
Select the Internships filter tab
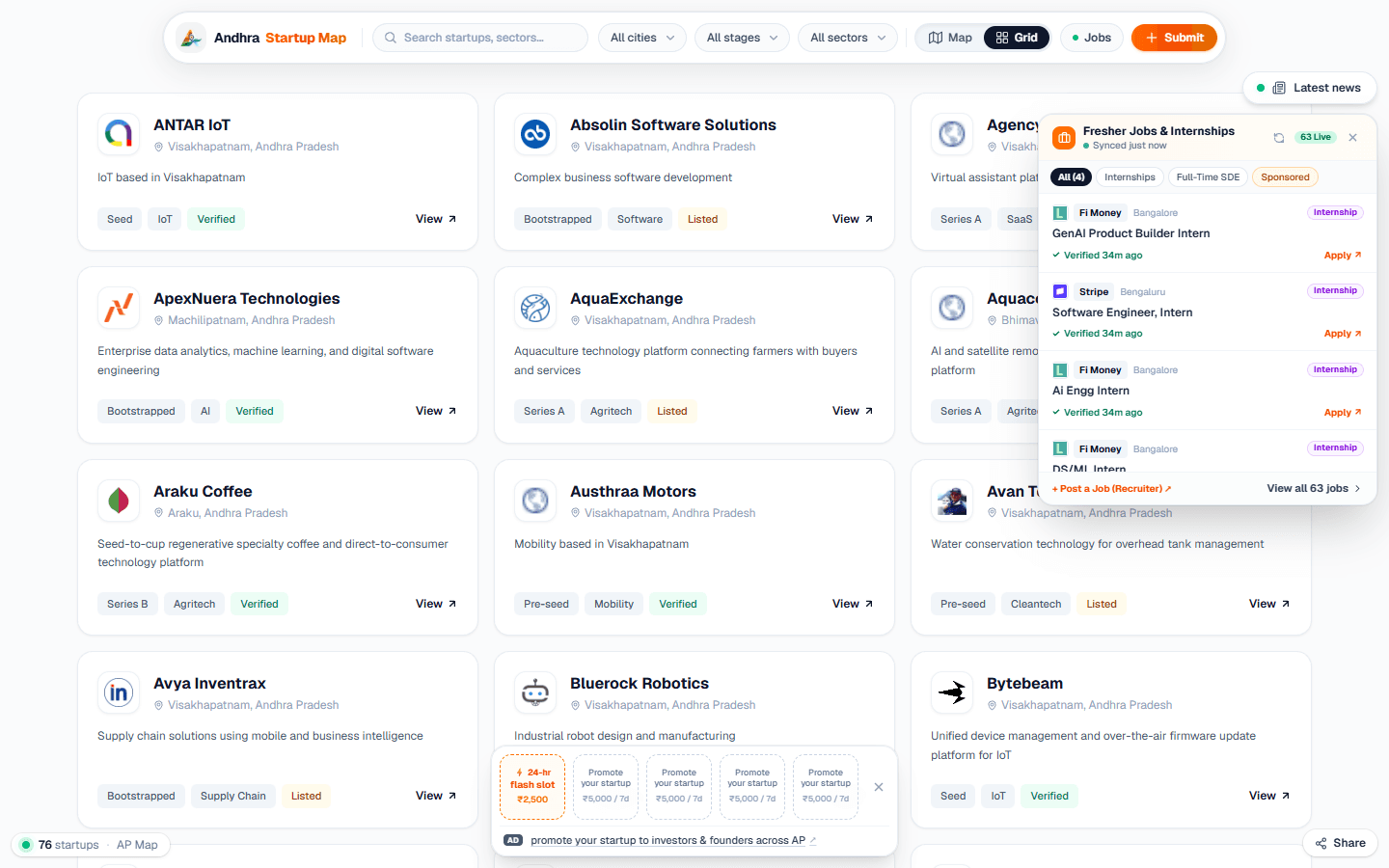tap(1130, 177)
